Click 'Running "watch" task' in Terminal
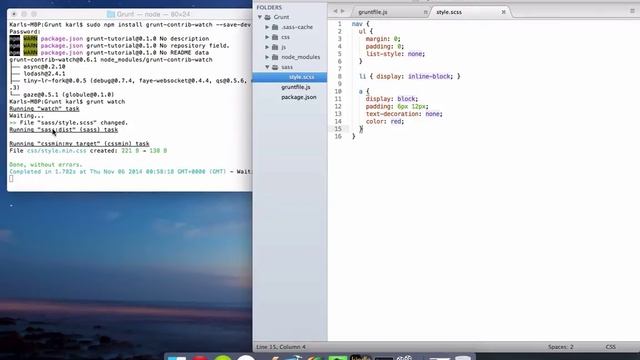 coord(44,109)
